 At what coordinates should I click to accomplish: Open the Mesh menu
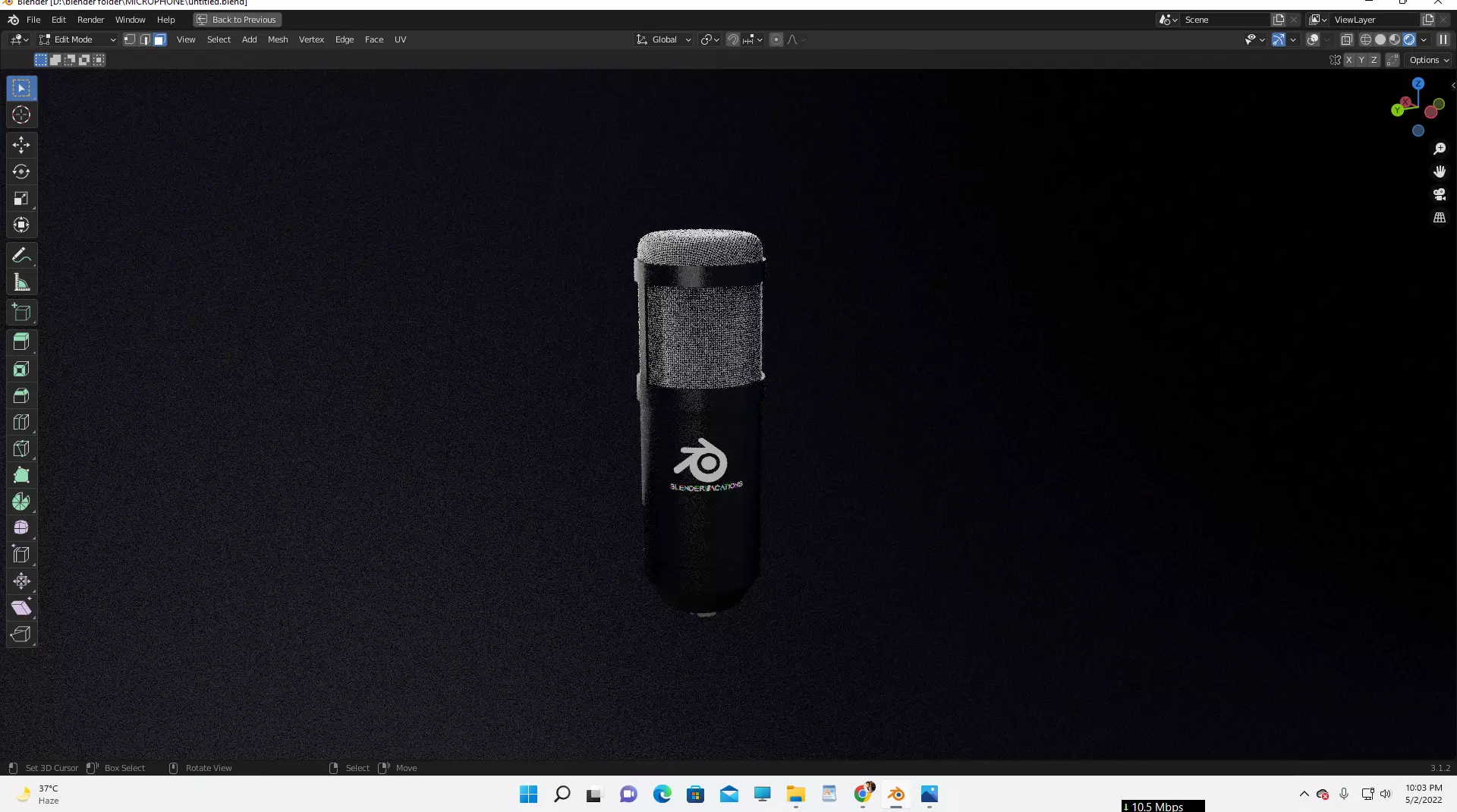278,39
